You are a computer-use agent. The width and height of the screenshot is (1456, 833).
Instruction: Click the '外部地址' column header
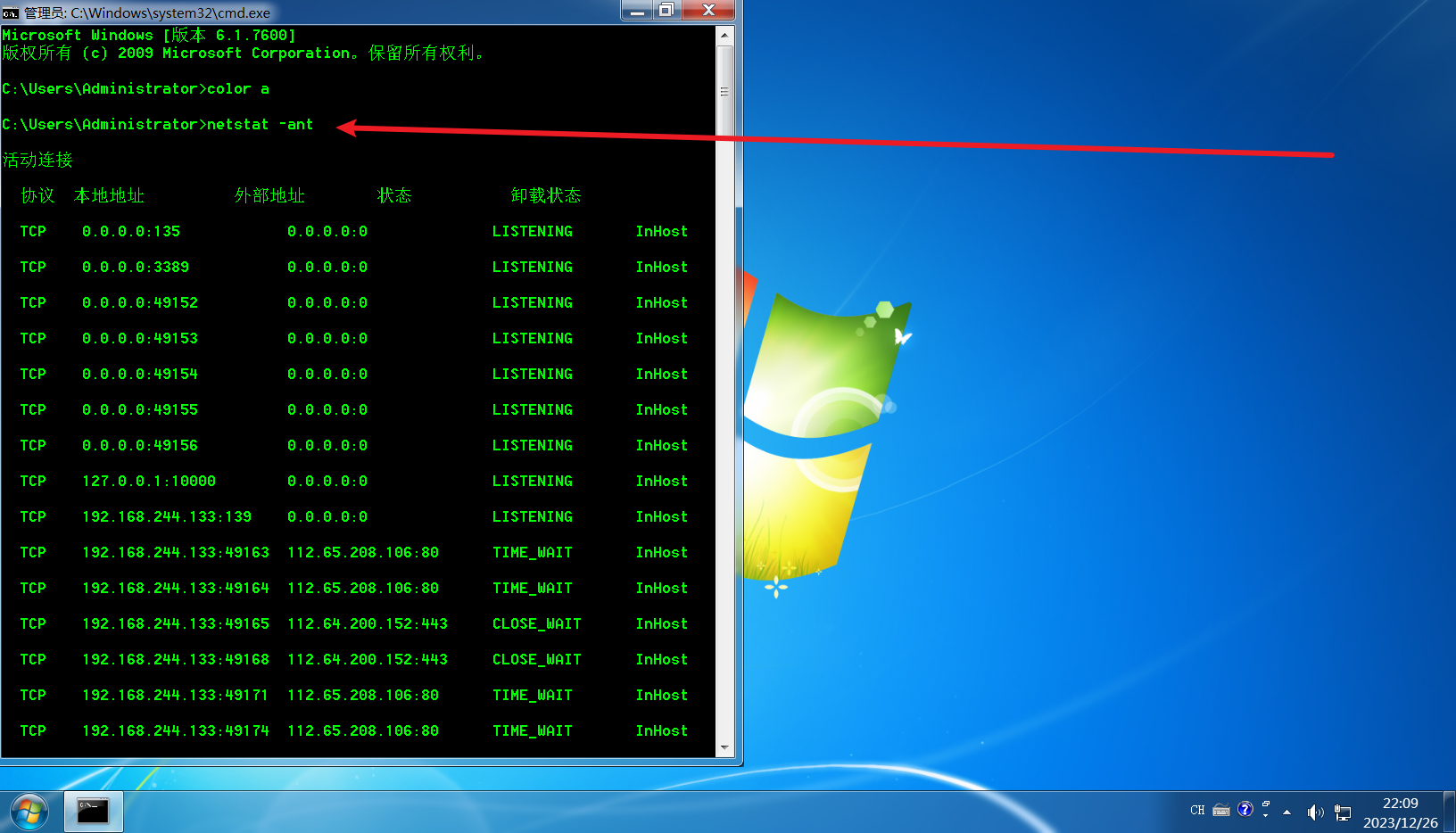269,195
